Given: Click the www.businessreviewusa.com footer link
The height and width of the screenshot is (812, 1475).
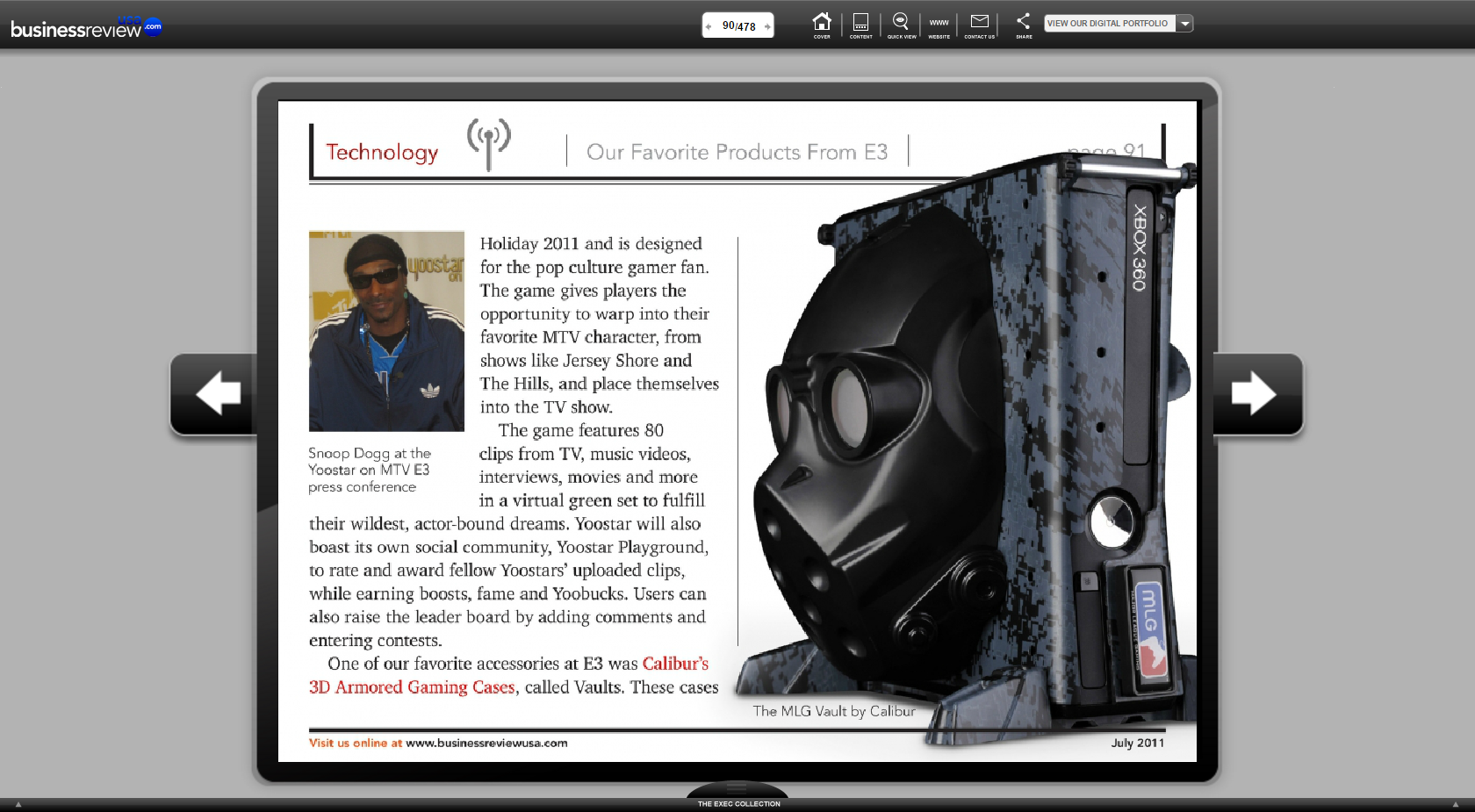Looking at the screenshot, I should [486, 744].
